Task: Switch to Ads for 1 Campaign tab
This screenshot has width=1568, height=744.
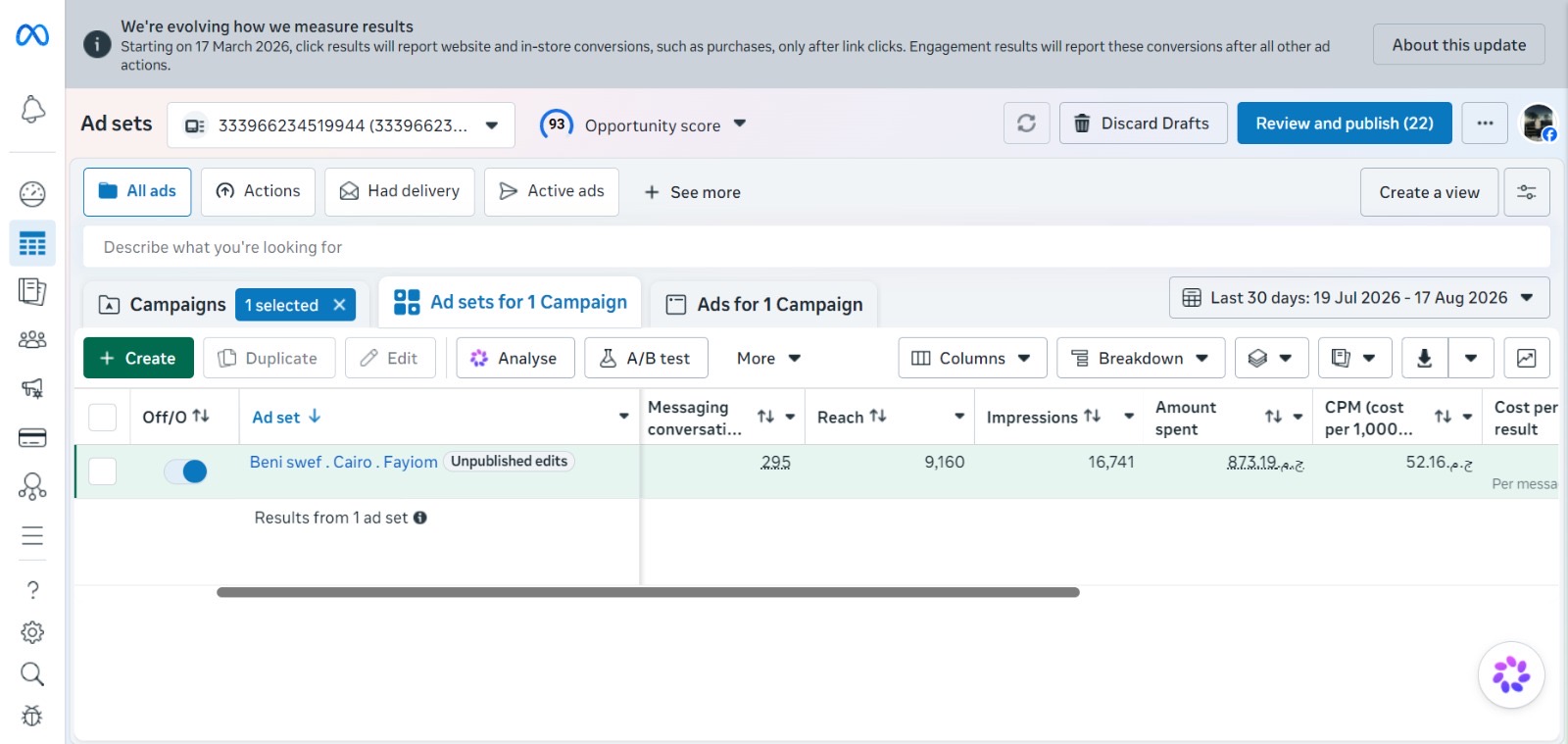Action: pyautogui.click(x=764, y=304)
